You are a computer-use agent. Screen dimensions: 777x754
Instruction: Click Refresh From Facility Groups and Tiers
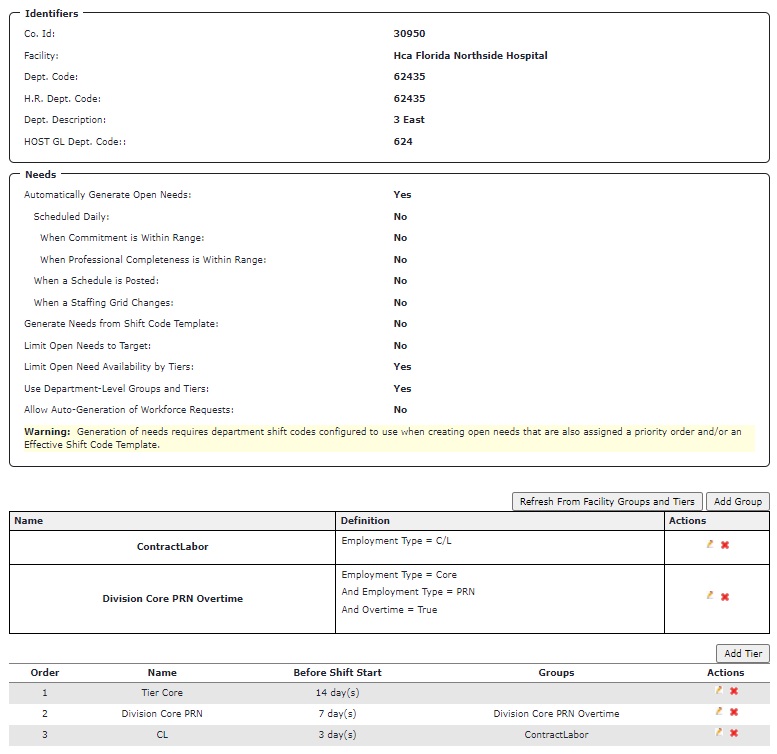[x=607, y=501]
